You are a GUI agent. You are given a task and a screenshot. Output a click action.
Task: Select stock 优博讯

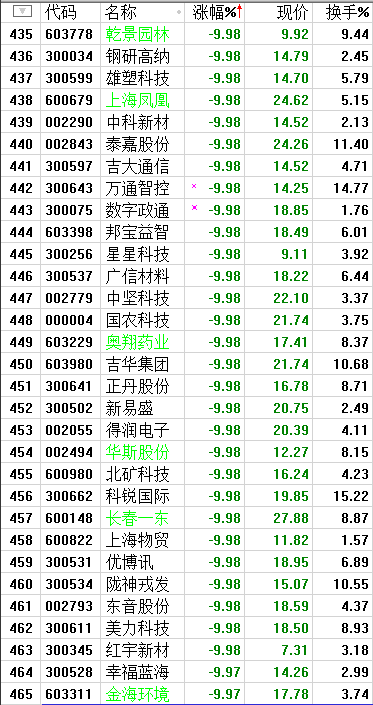129,563
